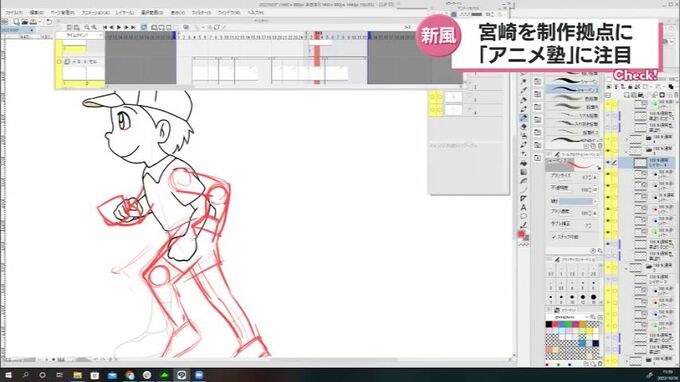
Task: Toggle eye icon of layer below selected layer
Action: point(608,174)
